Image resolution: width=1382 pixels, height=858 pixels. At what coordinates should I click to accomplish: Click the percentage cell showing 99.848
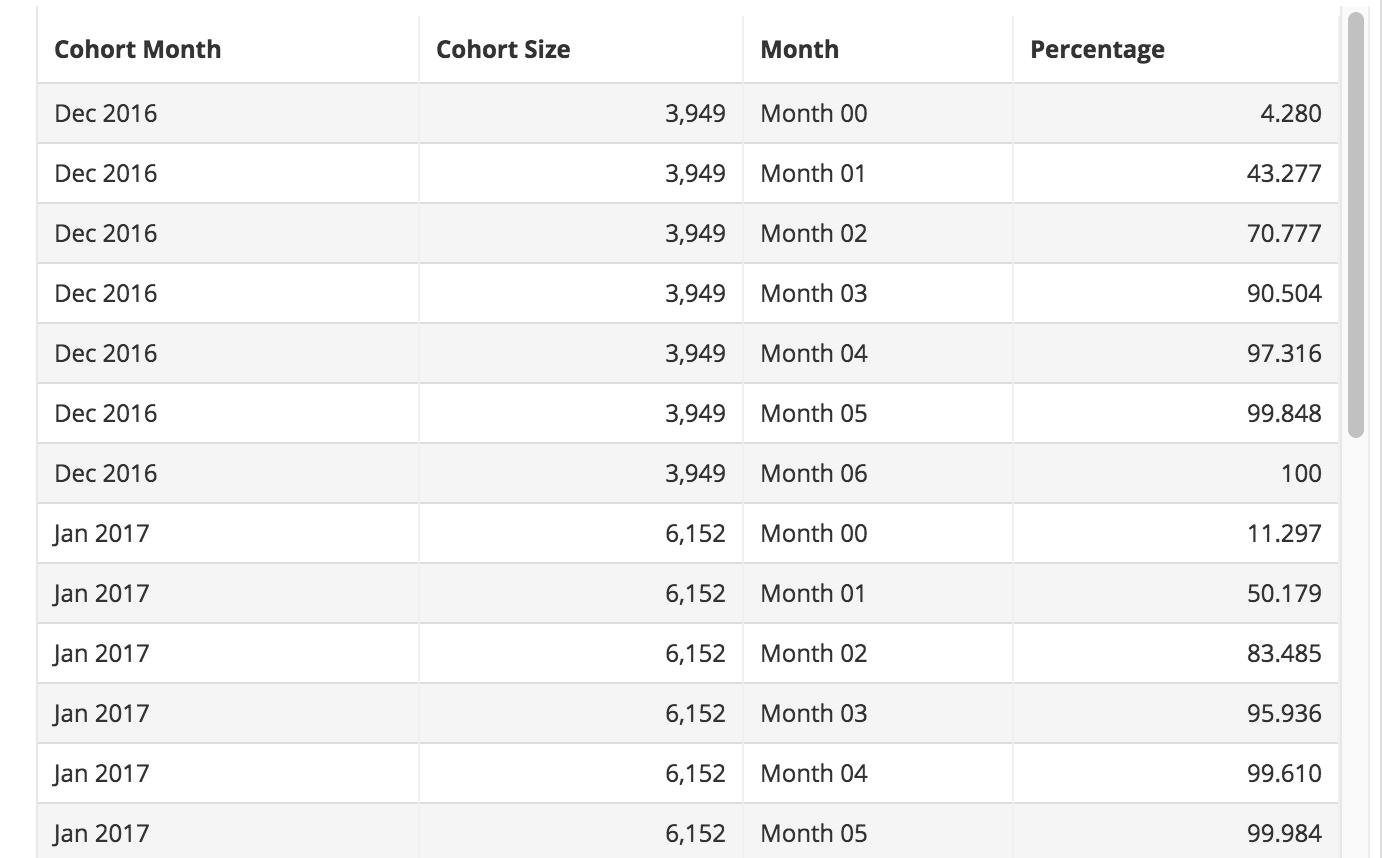click(x=1284, y=414)
